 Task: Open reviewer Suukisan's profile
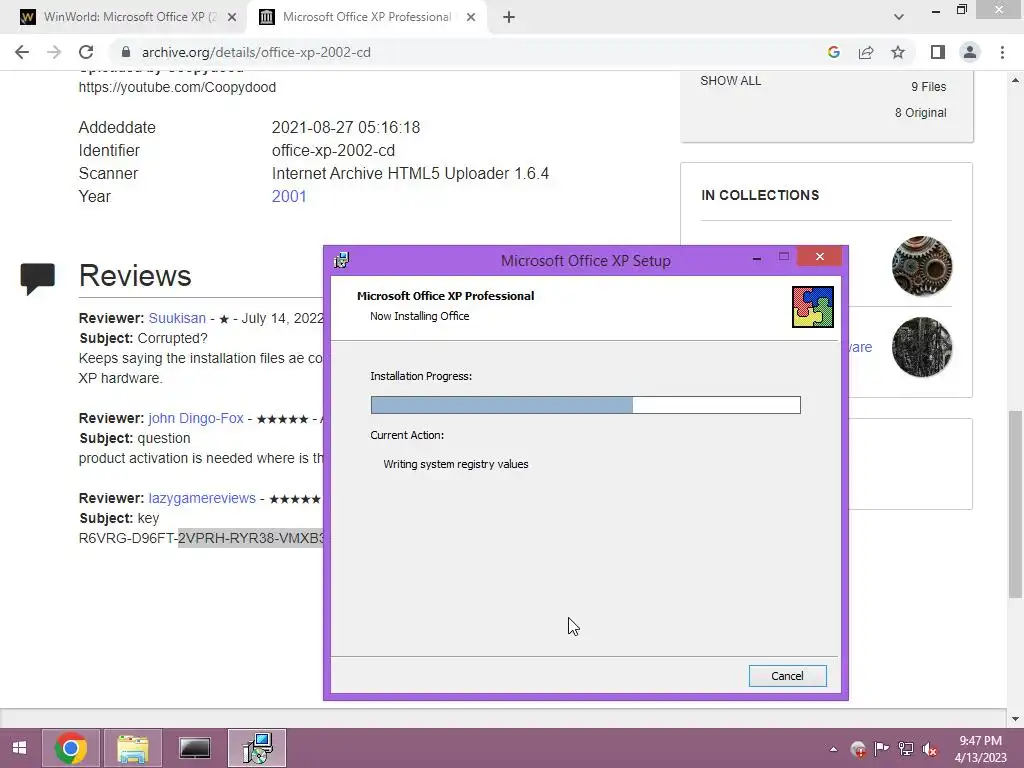177,318
